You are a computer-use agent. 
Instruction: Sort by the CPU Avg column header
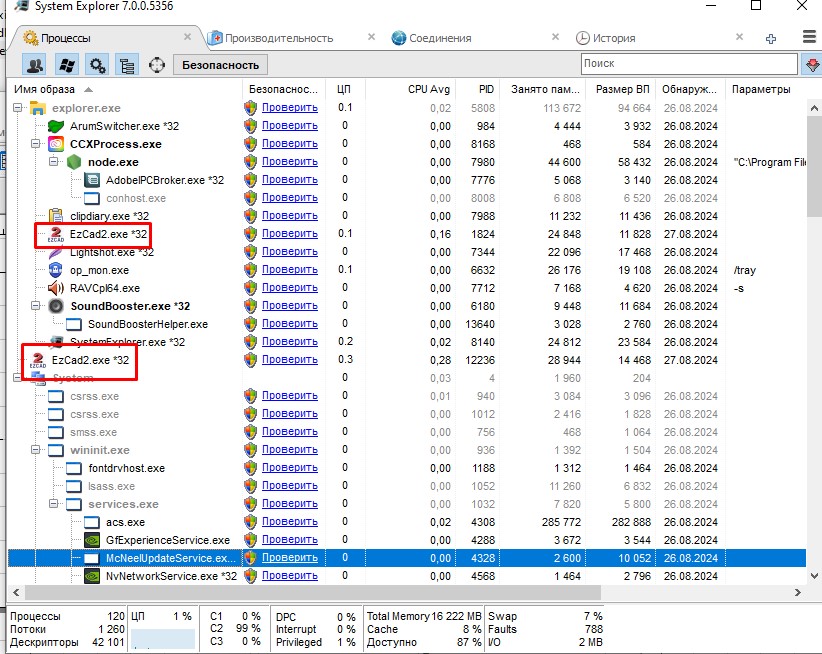(x=428, y=89)
